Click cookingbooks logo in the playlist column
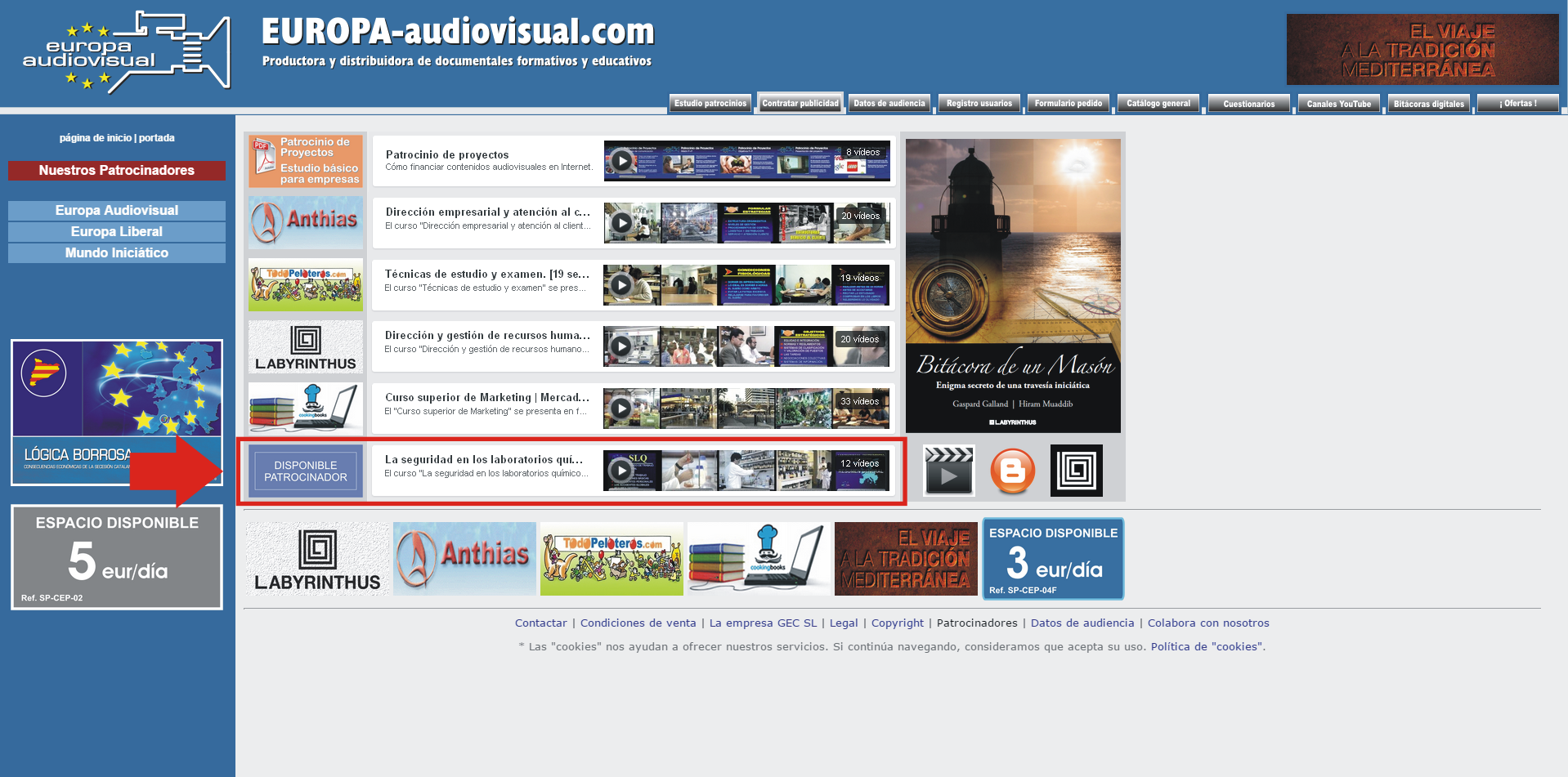 (306, 409)
